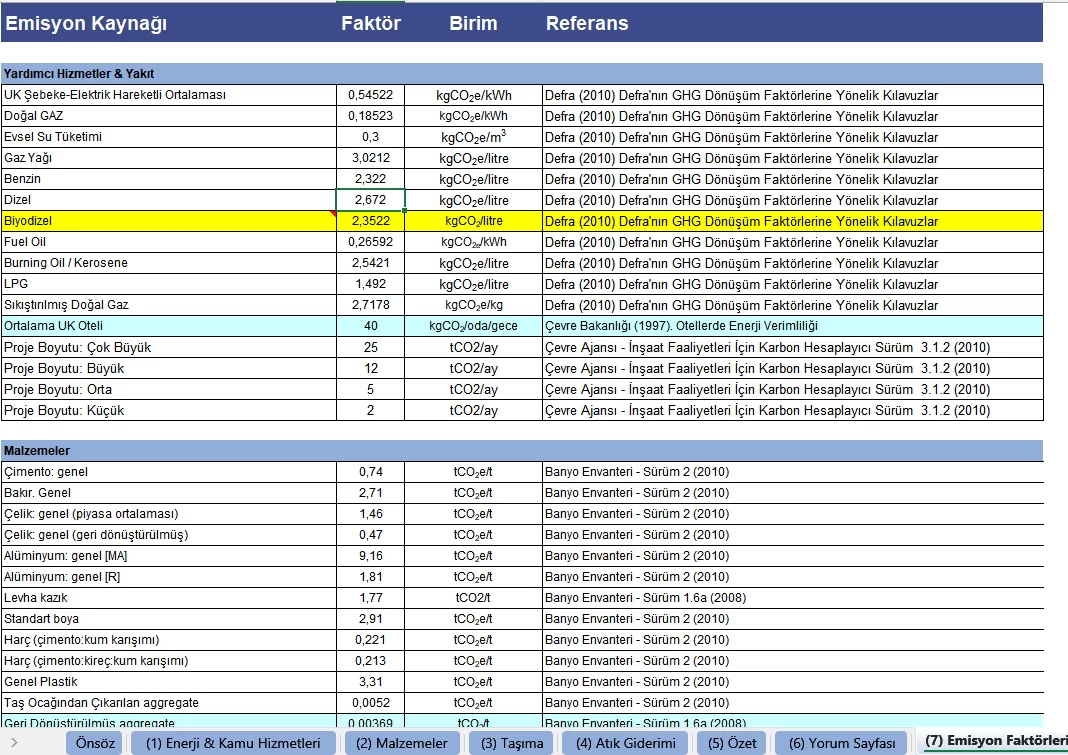Viewport: 1068px width, 755px height.
Task: Click the sheet navigation arrow beside Önsöz
Action: coord(13,743)
